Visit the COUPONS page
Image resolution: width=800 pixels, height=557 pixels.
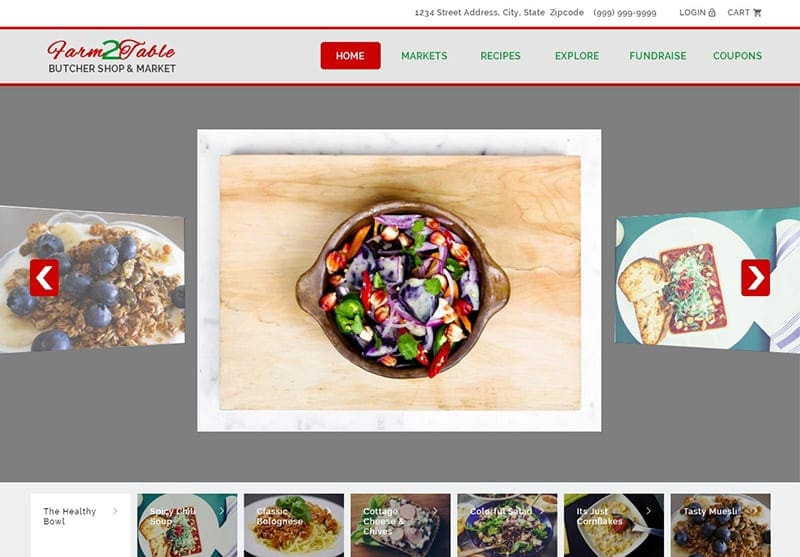click(x=737, y=56)
